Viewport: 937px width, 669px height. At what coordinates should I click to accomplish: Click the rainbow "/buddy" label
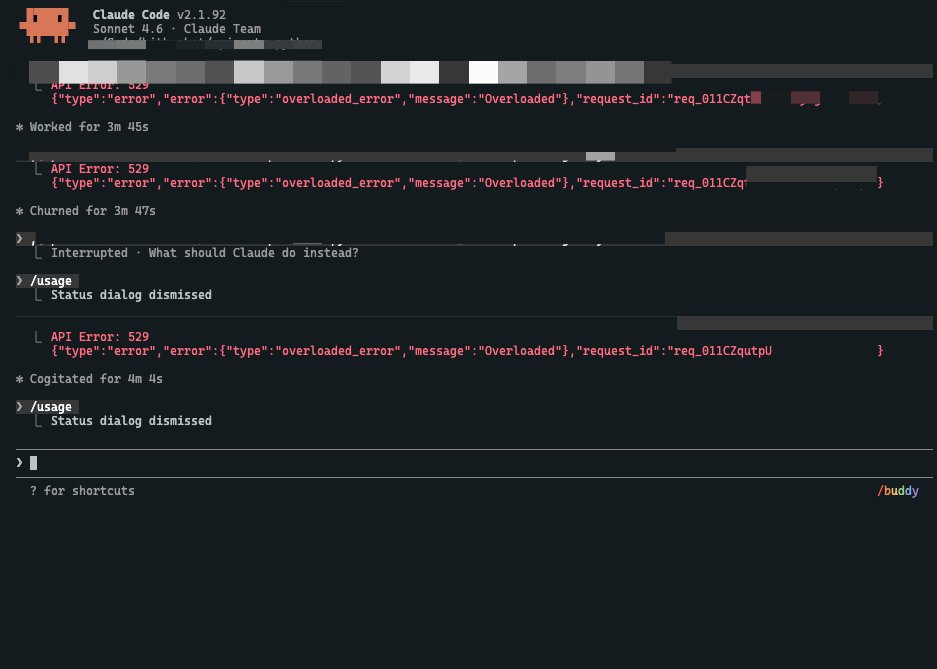point(898,491)
